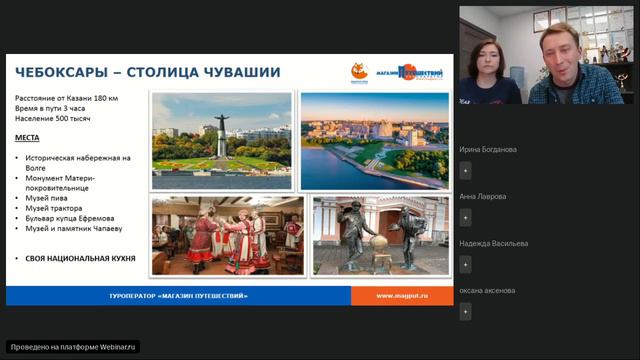Click the 'Монумент Матери-покровительнице' bullet
640x360 pixels.
pos(60,183)
